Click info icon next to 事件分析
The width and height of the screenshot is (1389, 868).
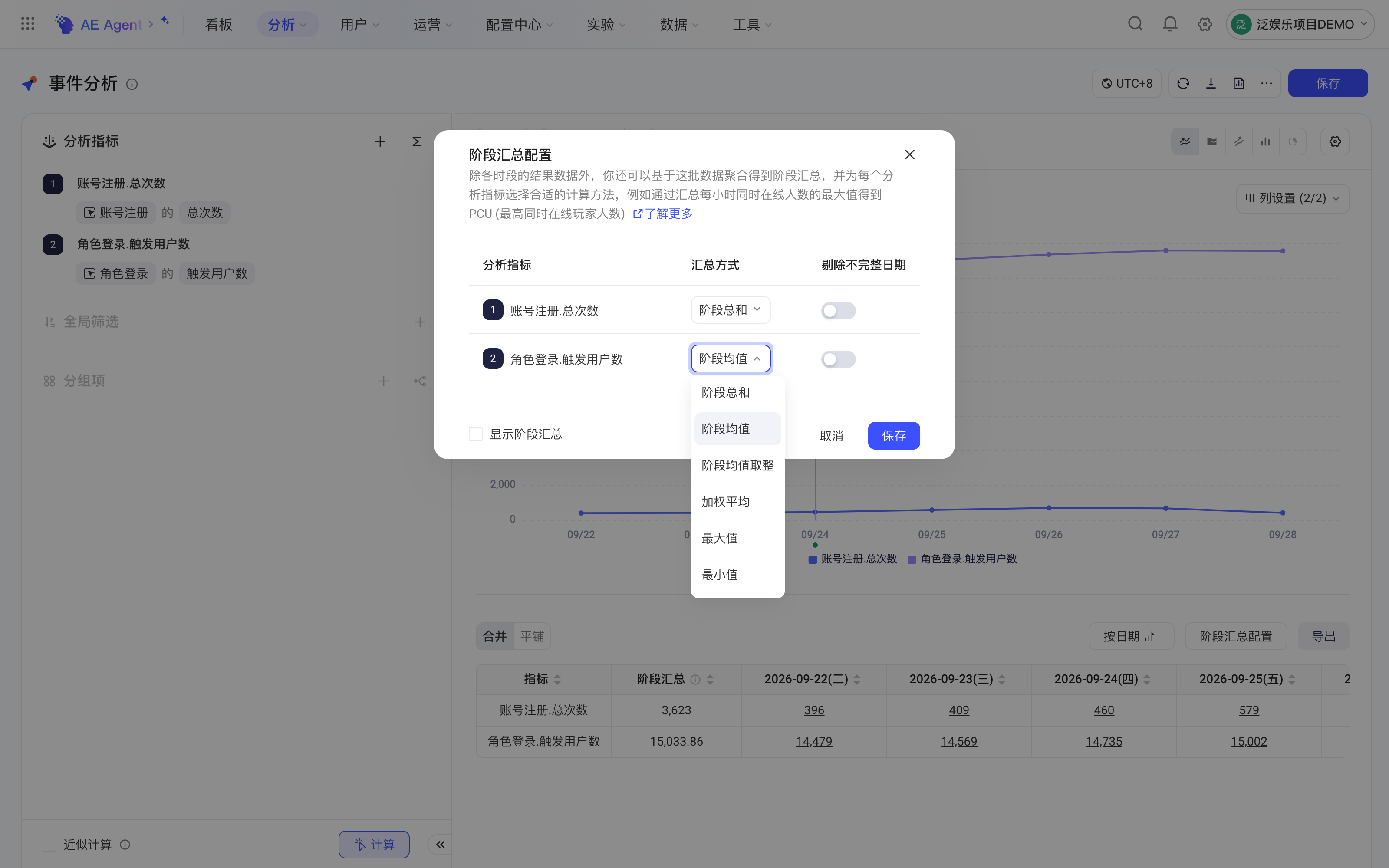click(x=132, y=84)
